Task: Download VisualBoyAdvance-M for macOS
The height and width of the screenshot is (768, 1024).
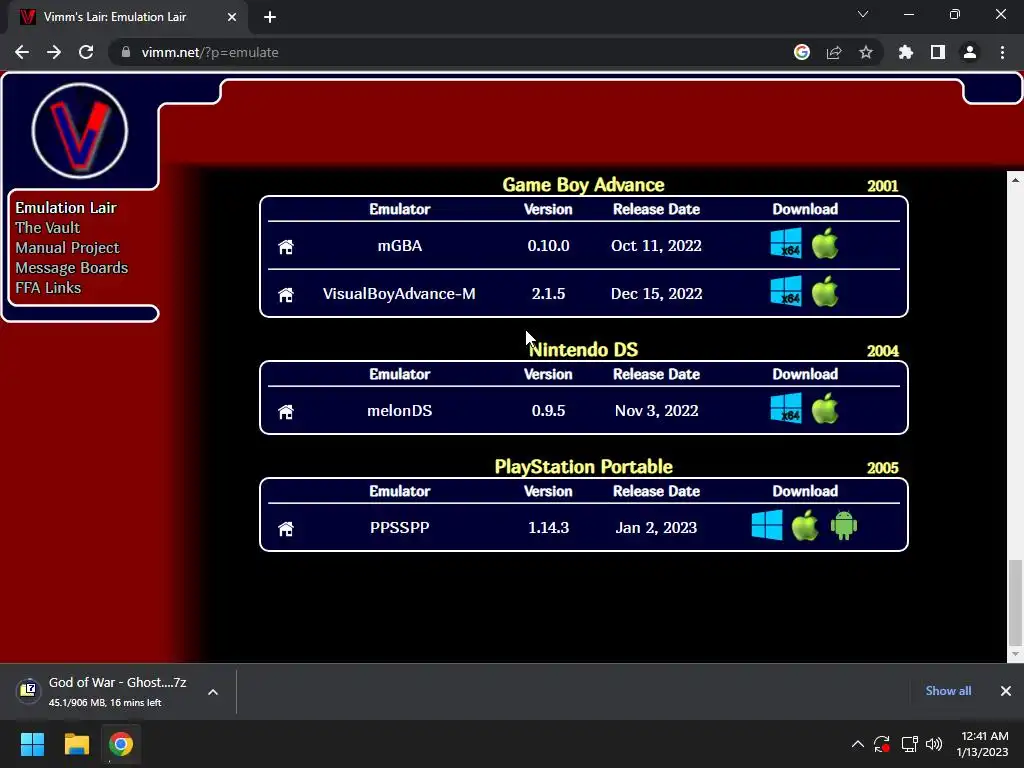Action: point(825,291)
